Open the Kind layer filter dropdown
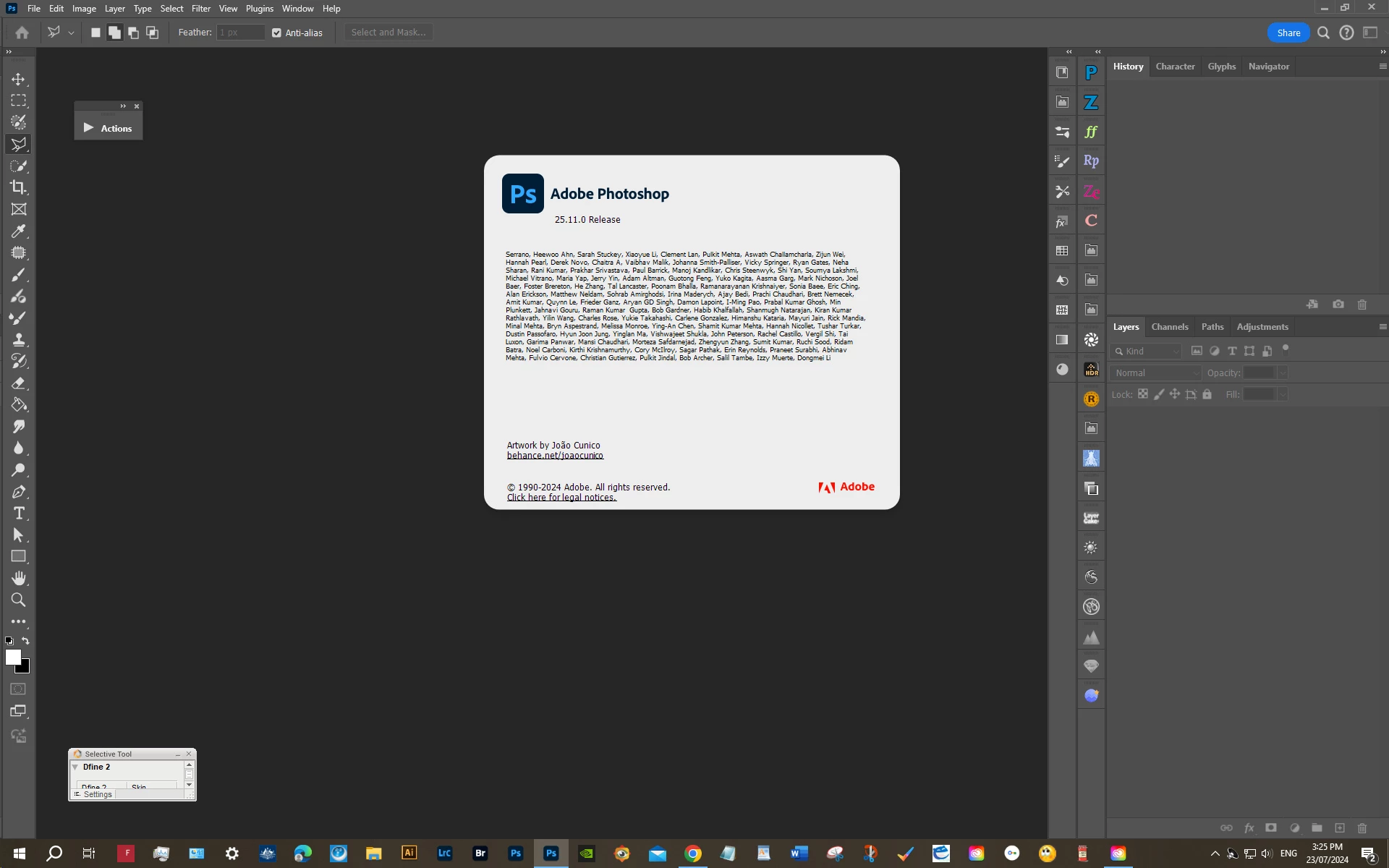Viewport: 1389px width, 868px height. [x=1147, y=351]
